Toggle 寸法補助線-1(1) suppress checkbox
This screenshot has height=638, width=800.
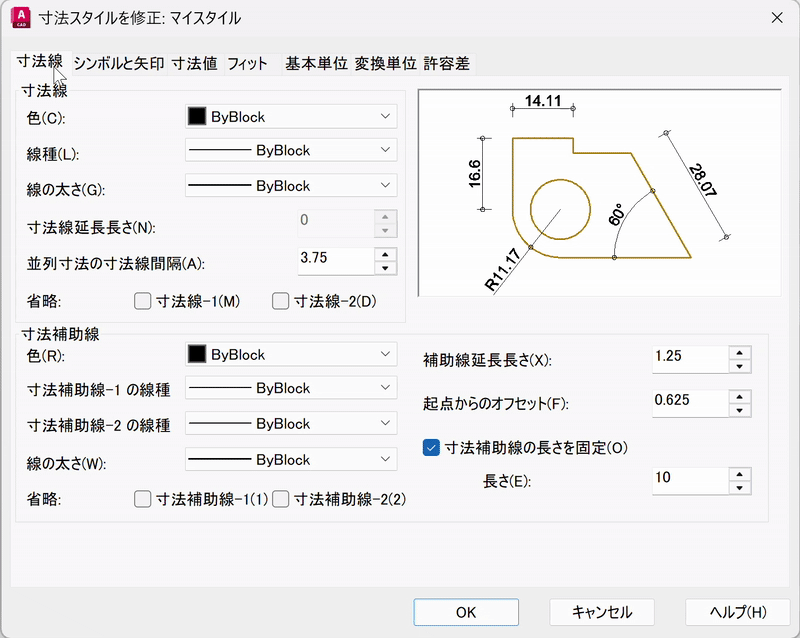[x=142, y=498]
